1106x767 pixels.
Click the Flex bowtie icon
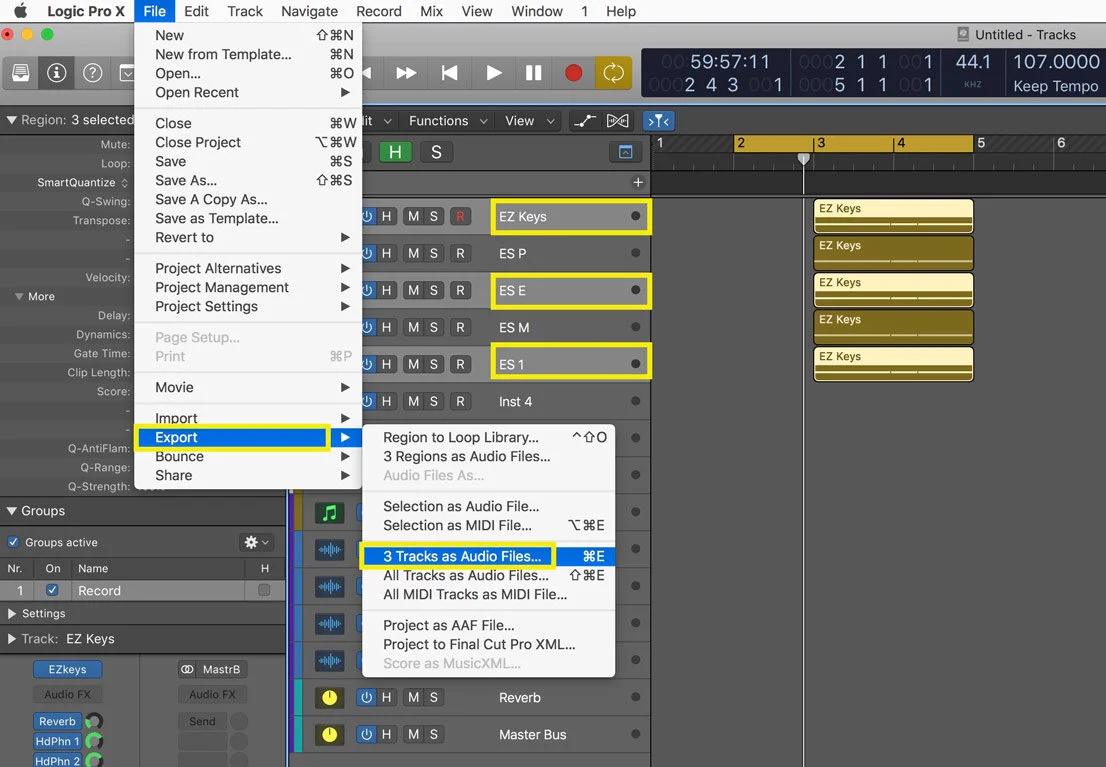click(618, 121)
